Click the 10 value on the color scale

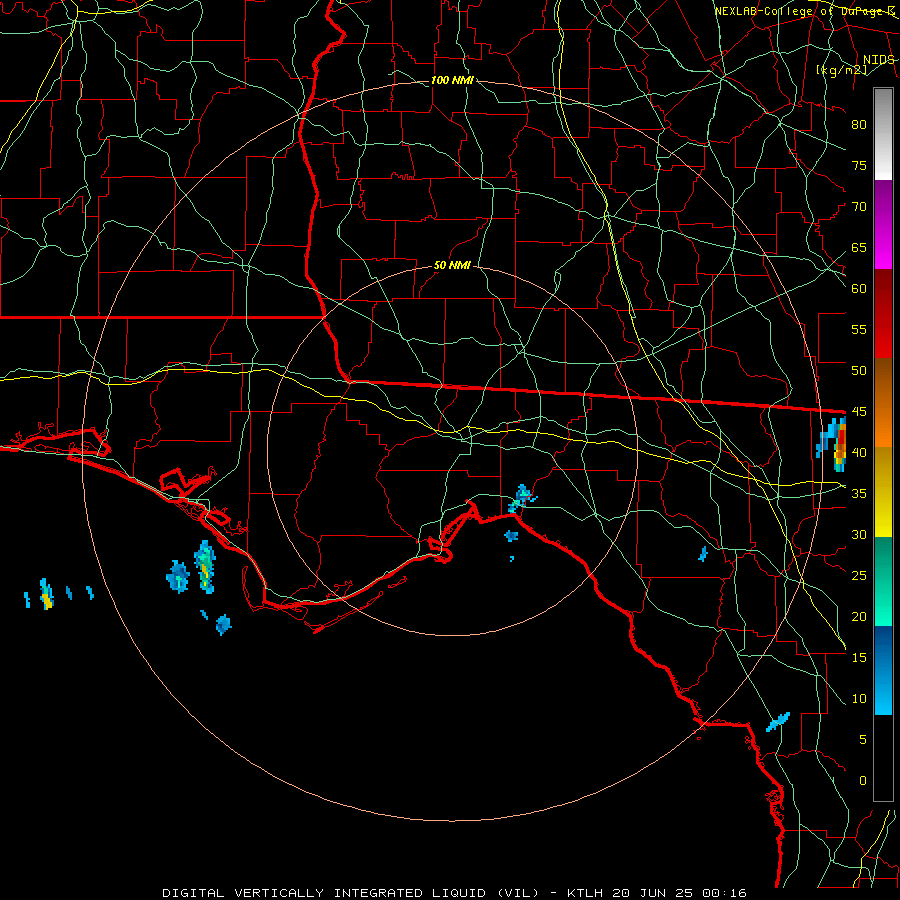coord(859,699)
